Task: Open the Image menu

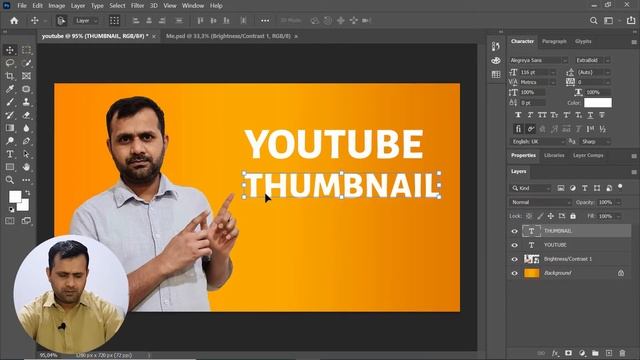Action: (x=56, y=6)
